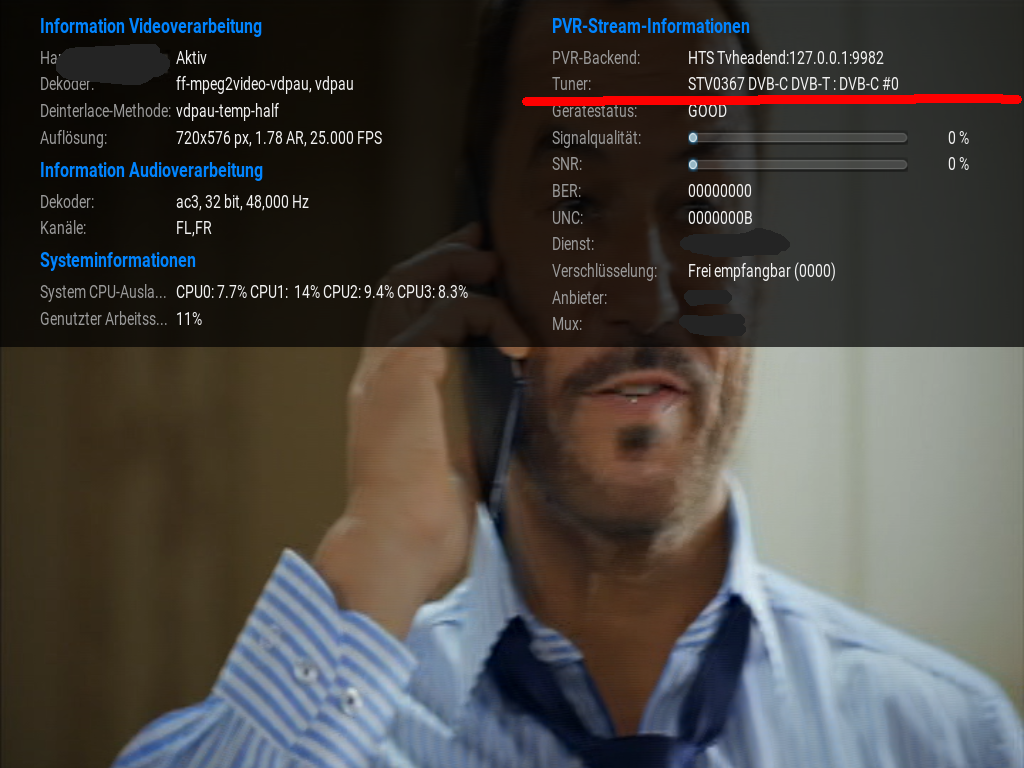1024x768 pixels.
Task: Click the SNR progress bar
Action: [797, 165]
